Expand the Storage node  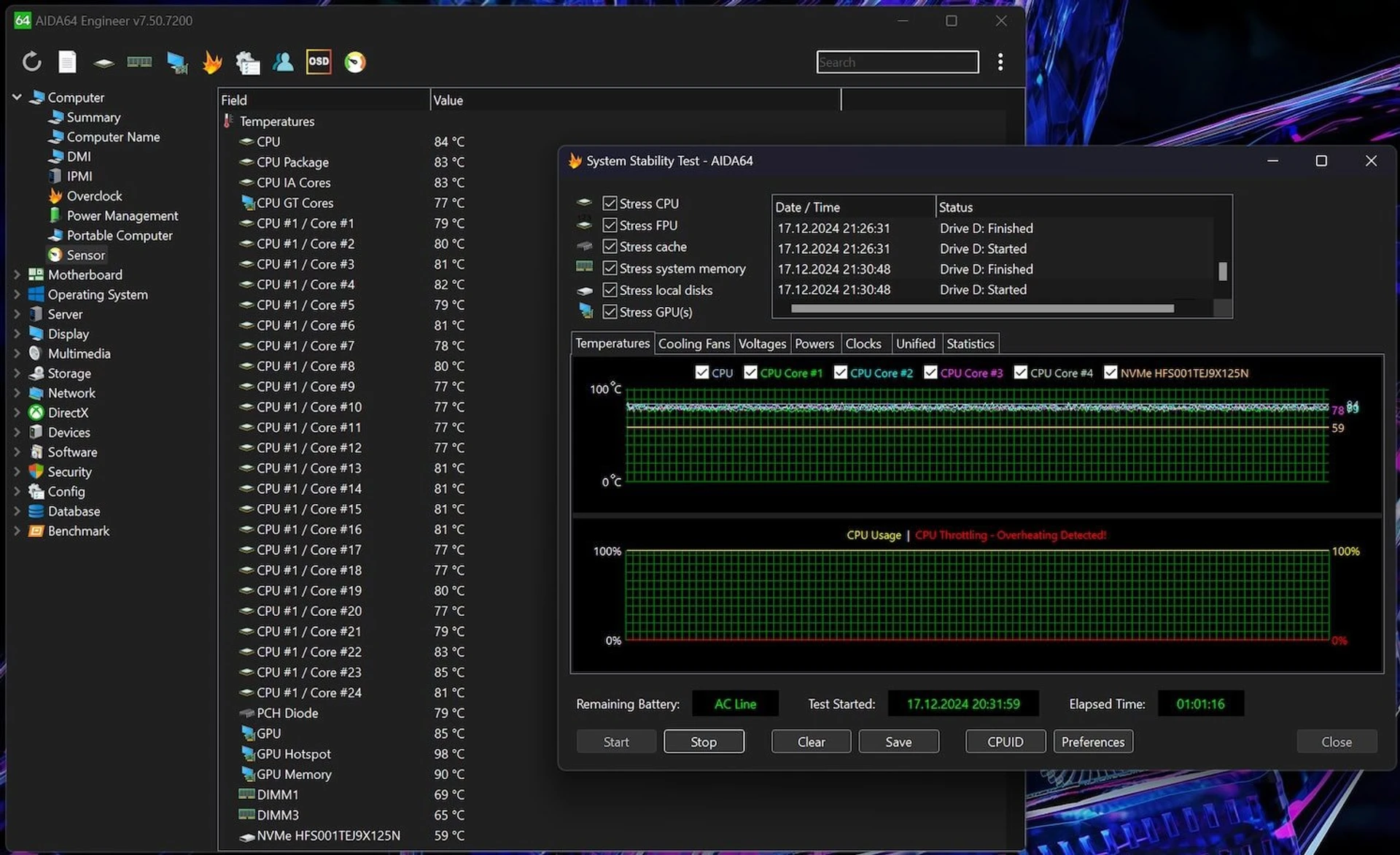point(17,374)
